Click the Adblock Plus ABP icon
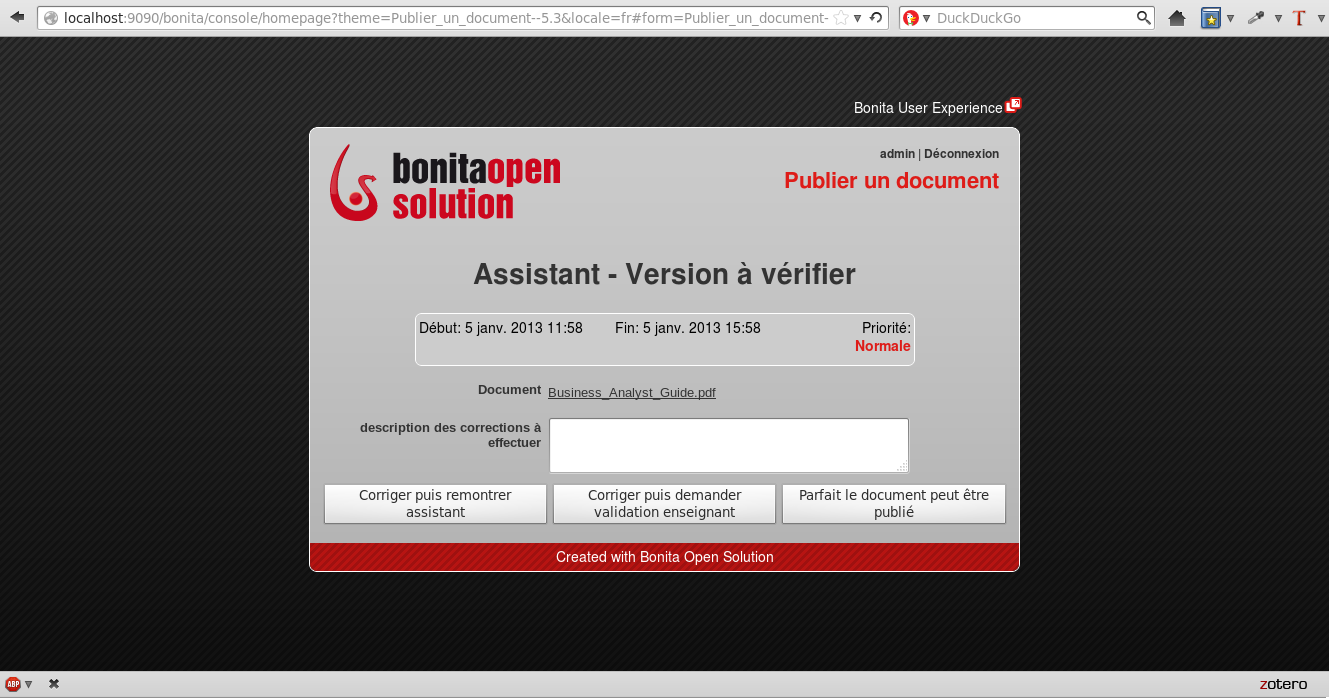The image size is (1329, 698). 13,684
